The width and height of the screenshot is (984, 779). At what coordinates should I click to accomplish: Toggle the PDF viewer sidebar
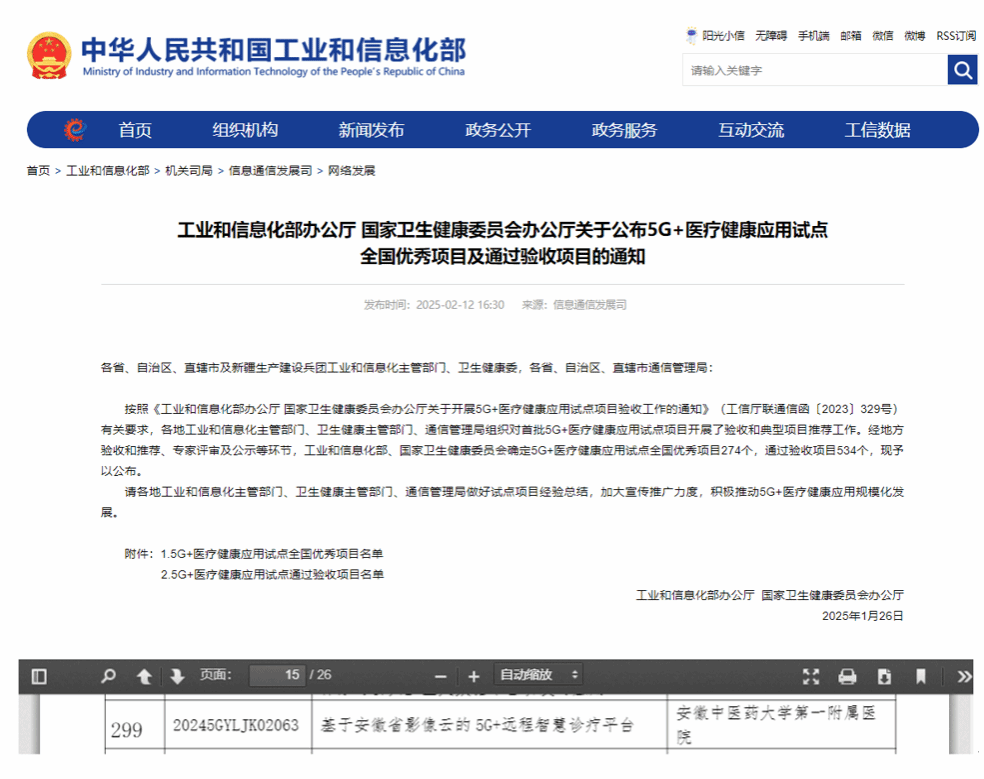(39, 676)
